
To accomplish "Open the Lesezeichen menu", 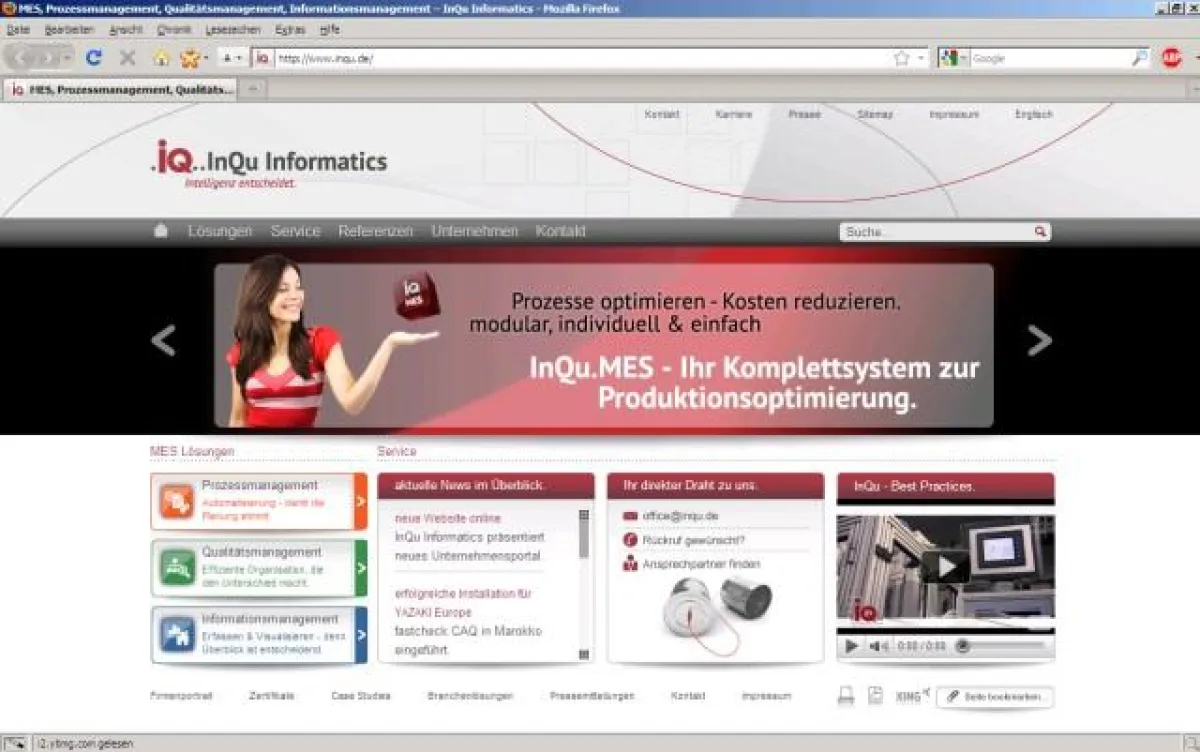I will pos(233,30).
